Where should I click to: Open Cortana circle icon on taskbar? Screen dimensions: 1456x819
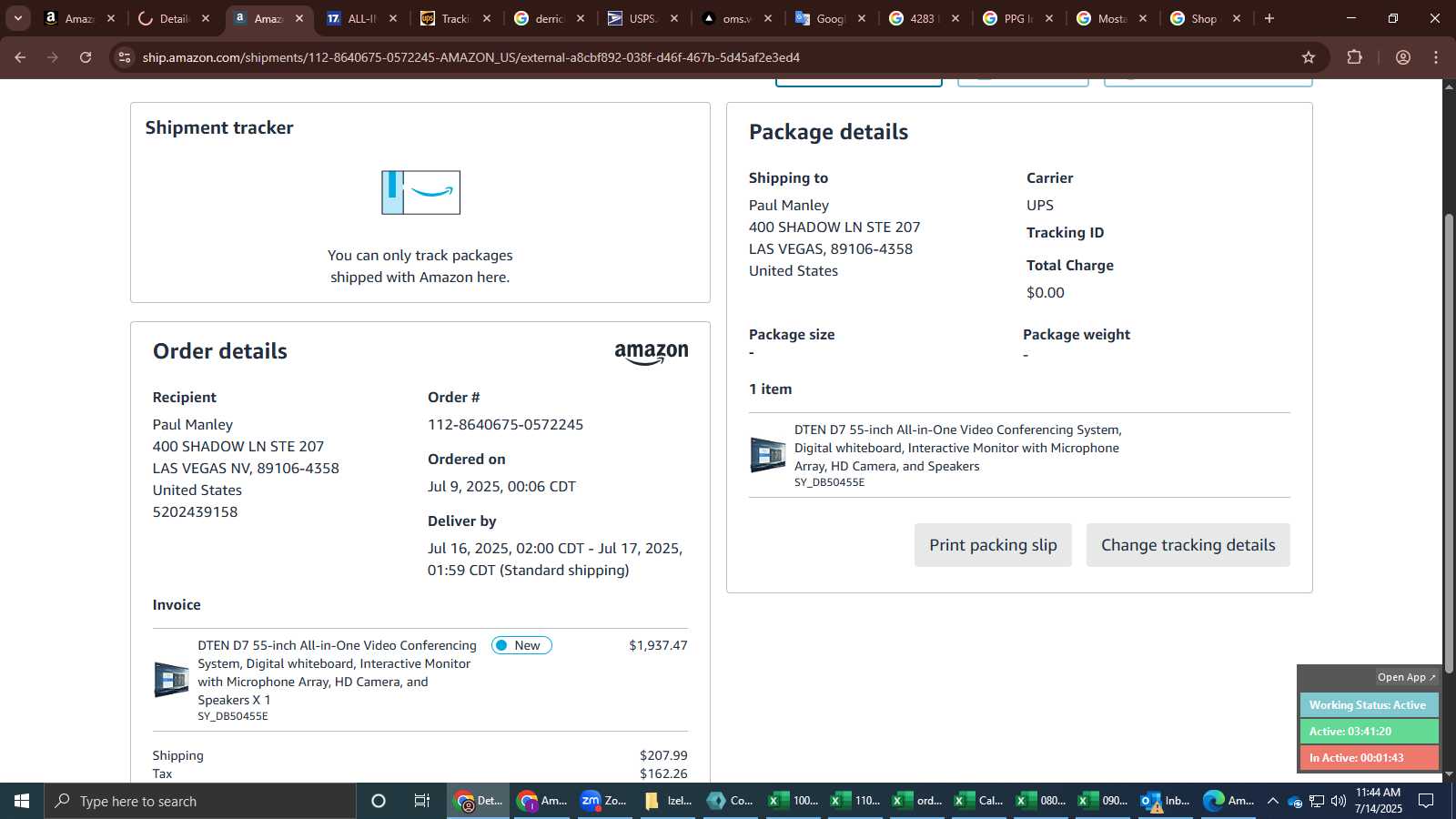(379, 801)
